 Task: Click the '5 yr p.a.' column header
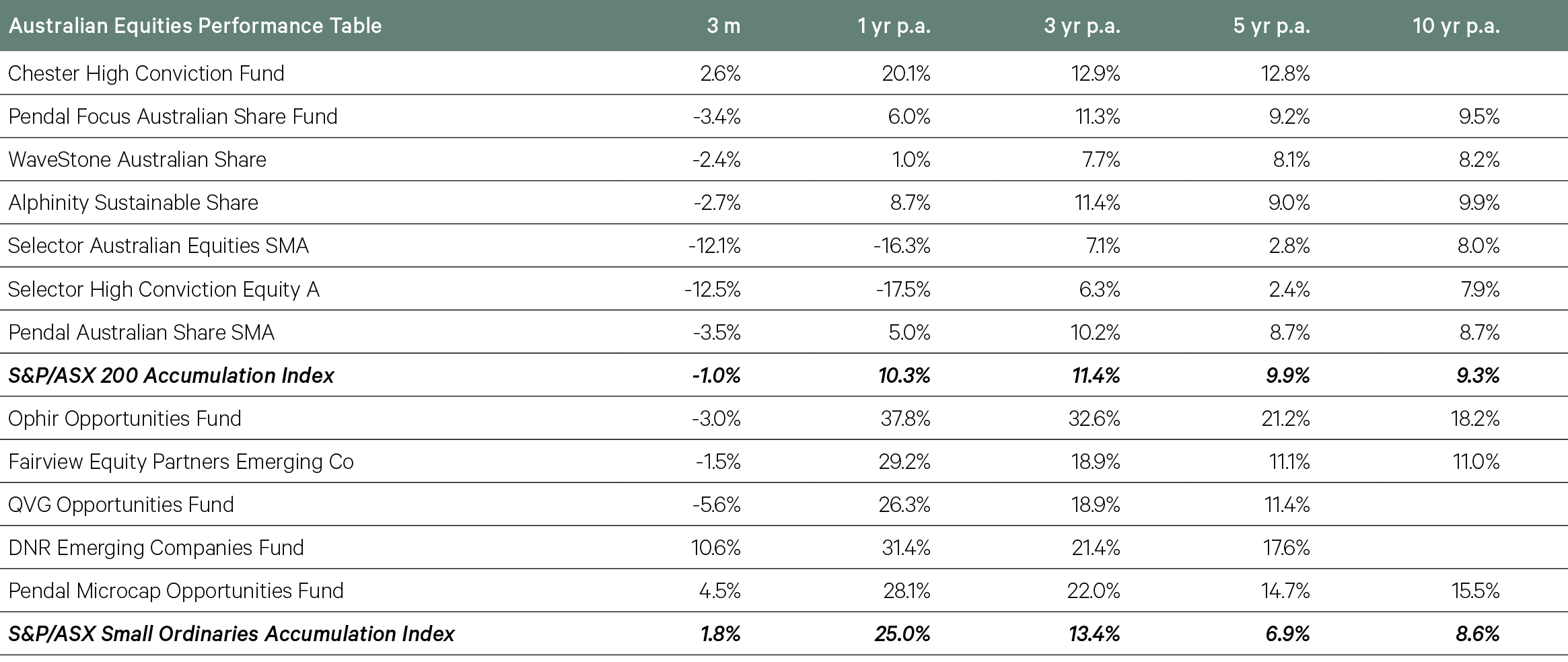click(1271, 26)
